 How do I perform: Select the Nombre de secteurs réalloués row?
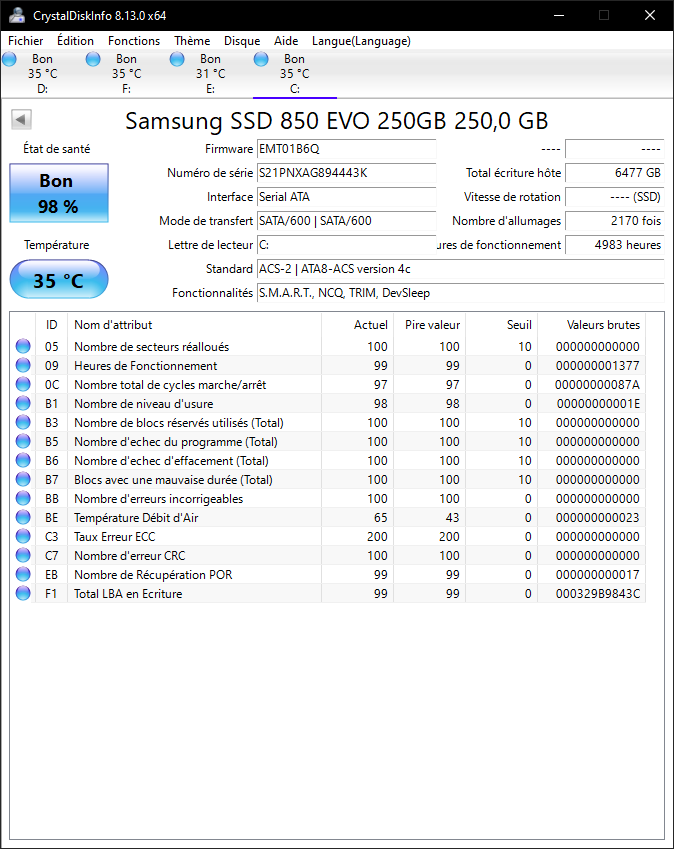(x=328, y=346)
